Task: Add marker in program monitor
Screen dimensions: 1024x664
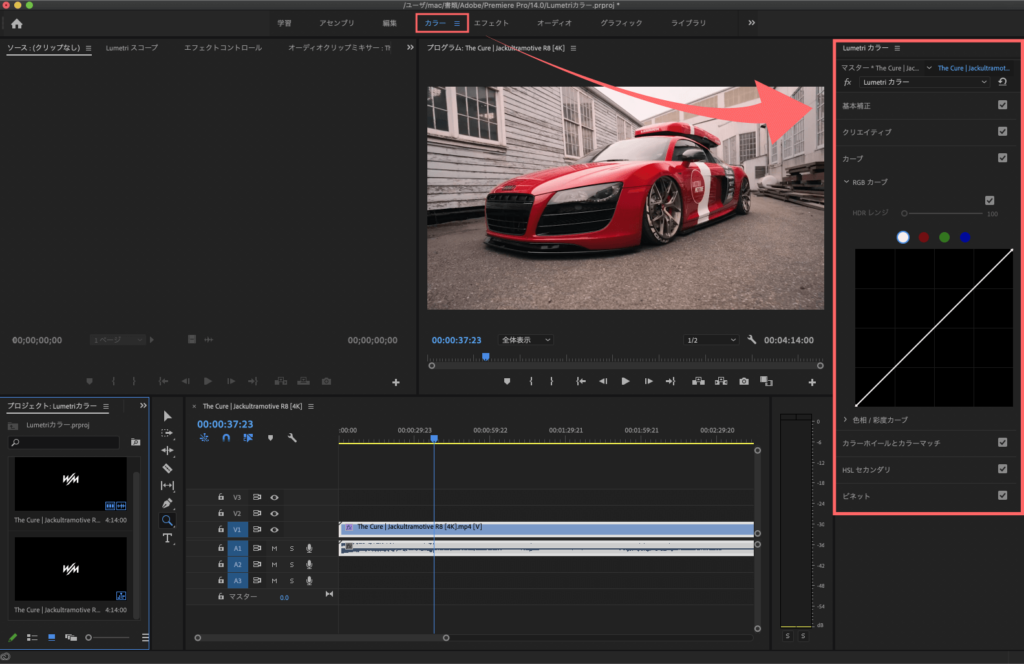Action: (507, 381)
